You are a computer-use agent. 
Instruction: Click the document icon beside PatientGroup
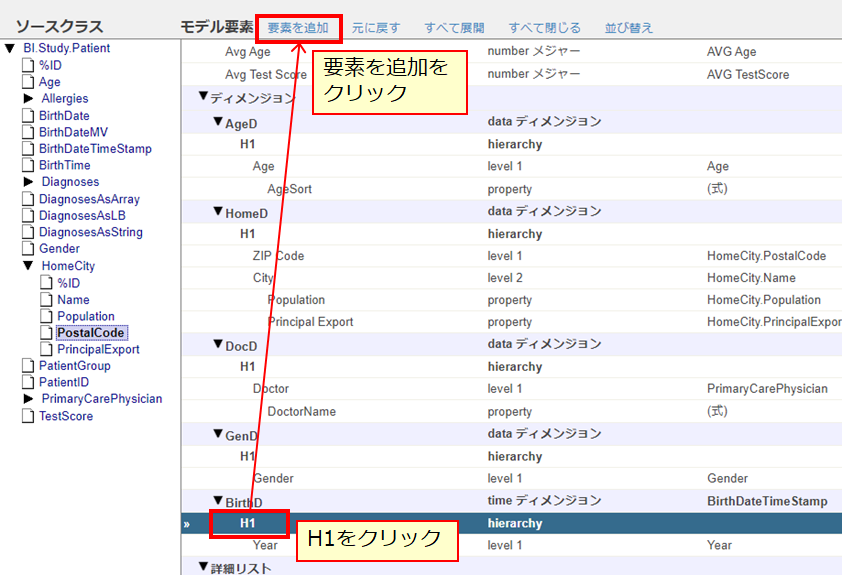[28, 366]
